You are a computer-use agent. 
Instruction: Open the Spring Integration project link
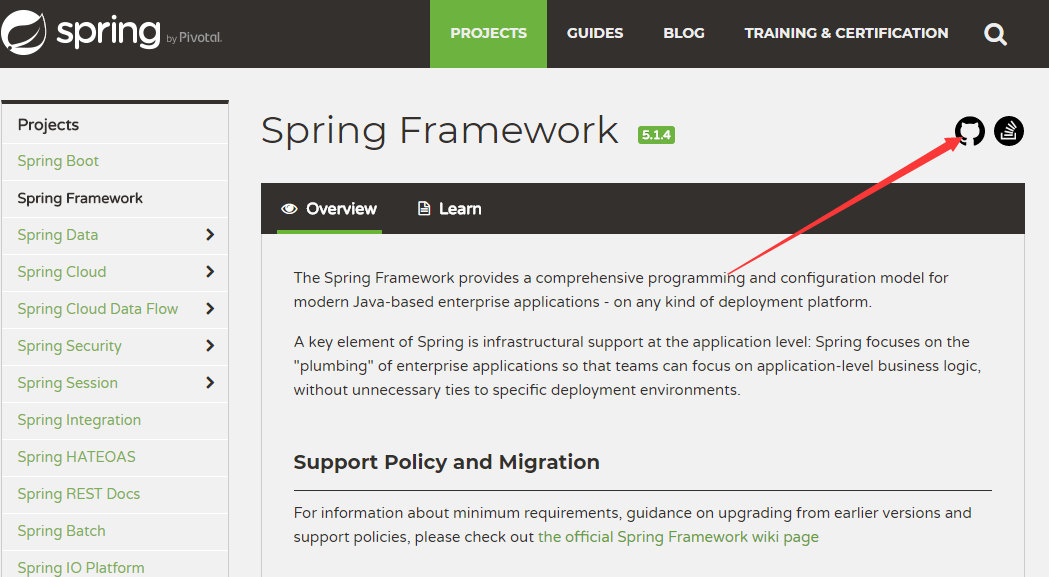point(79,420)
